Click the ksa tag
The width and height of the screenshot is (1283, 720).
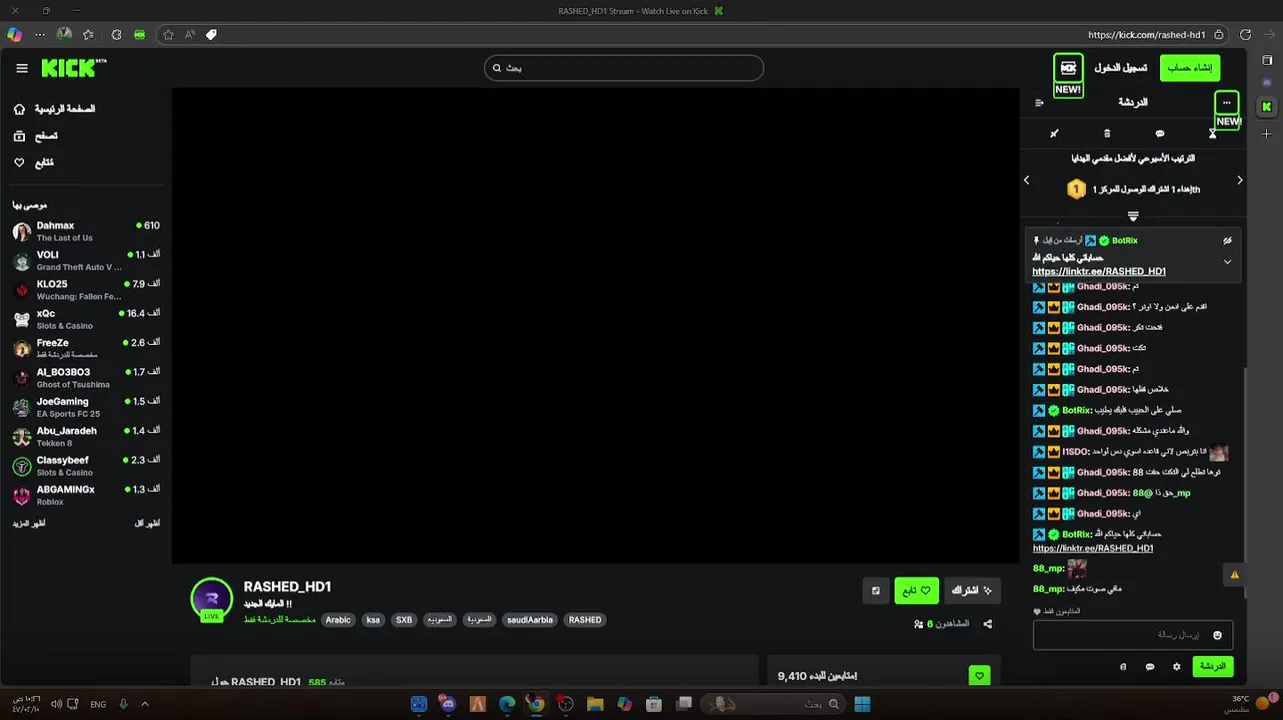[x=373, y=620]
